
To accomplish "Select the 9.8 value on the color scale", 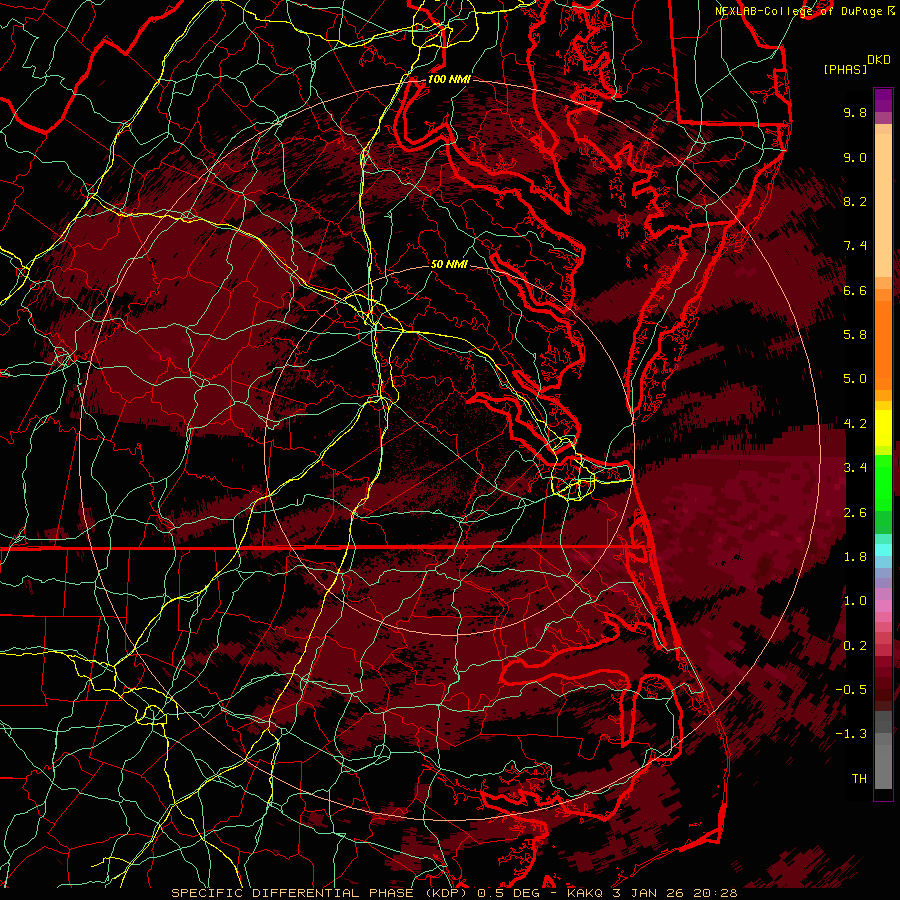I will [855, 112].
